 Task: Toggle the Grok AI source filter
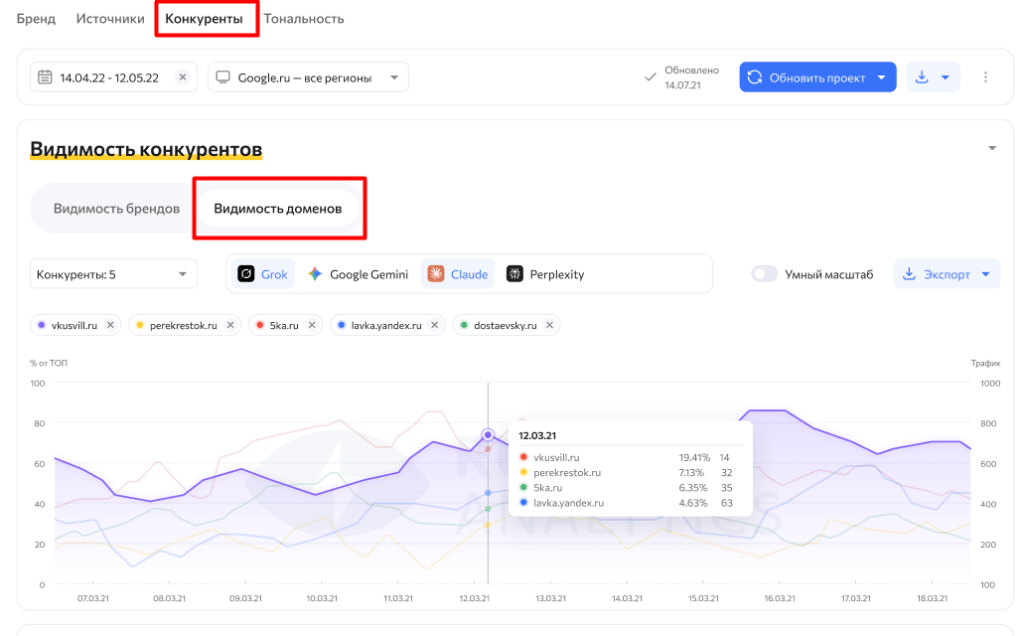coord(263,274)
